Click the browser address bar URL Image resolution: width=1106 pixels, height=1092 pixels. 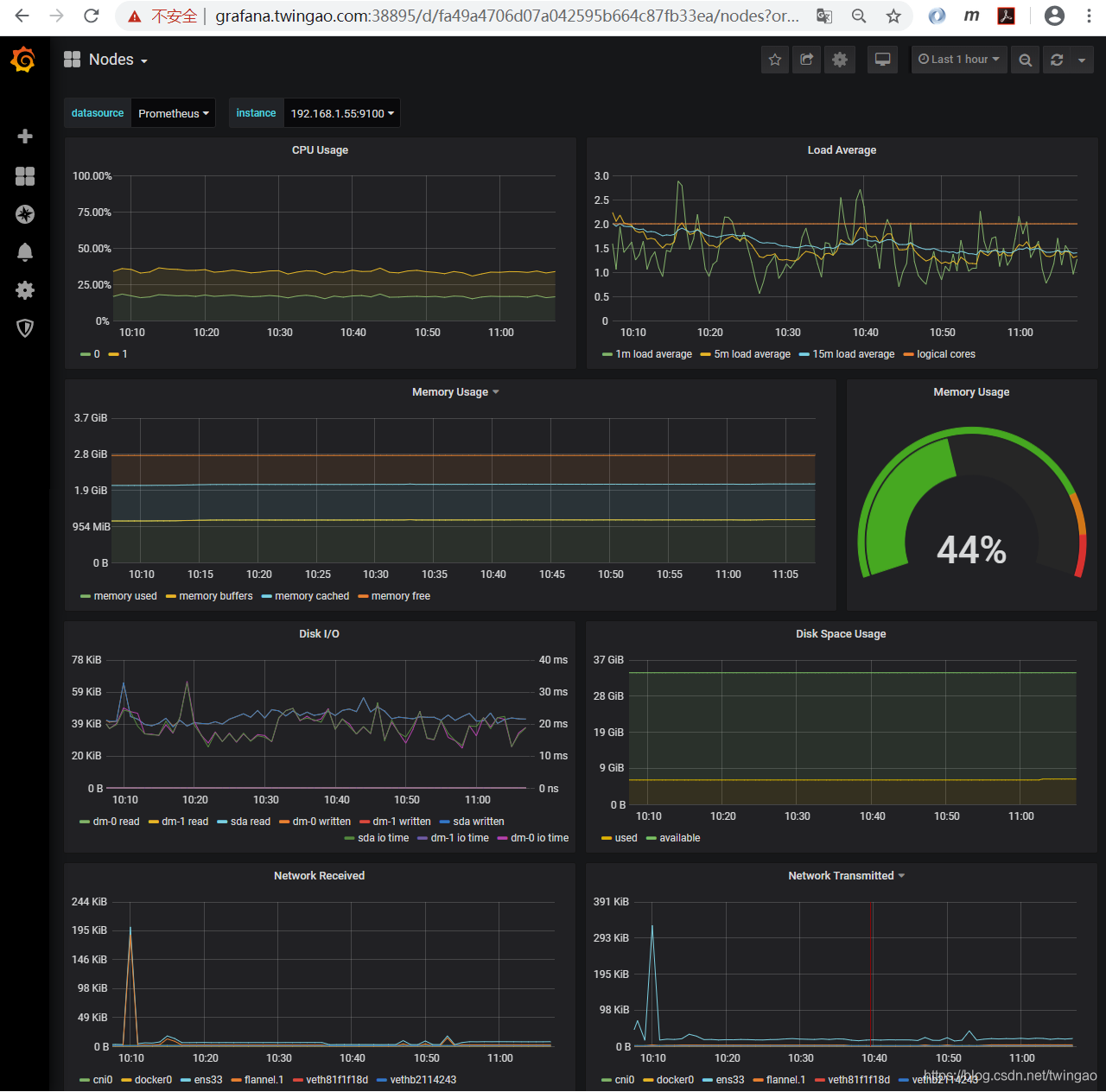click(x=507, y=16)
